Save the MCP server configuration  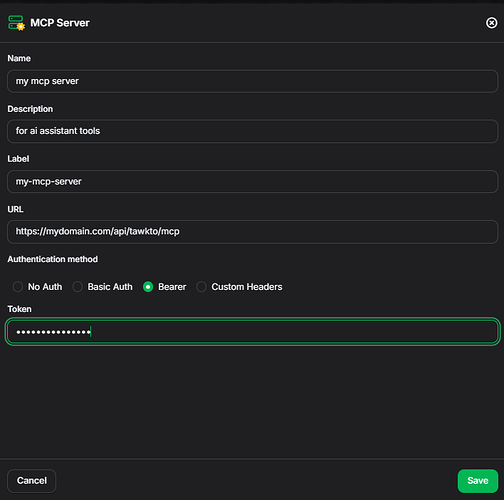click(x=478, y=481)
